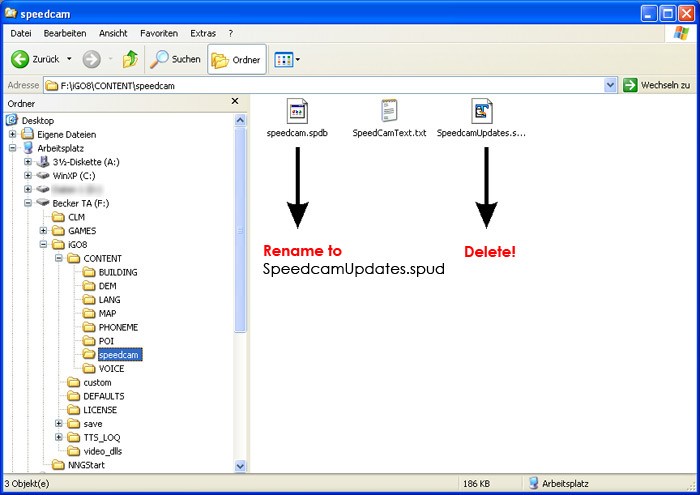Open the Suchen search tool
This screenshot has width=700, height=495.
pos(175,59)
